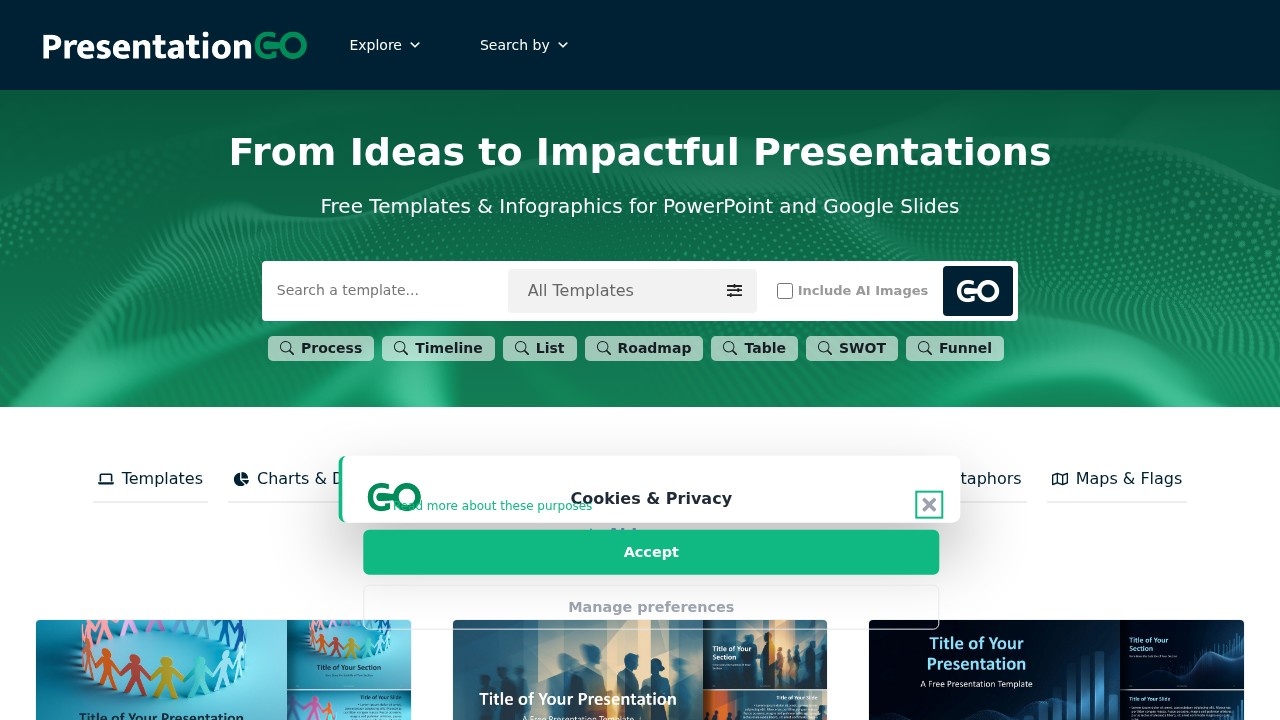This screenshot has height=720, width=1280.
Task: Open Manage preferences for cookies
Action: click(x=651, y=606)
